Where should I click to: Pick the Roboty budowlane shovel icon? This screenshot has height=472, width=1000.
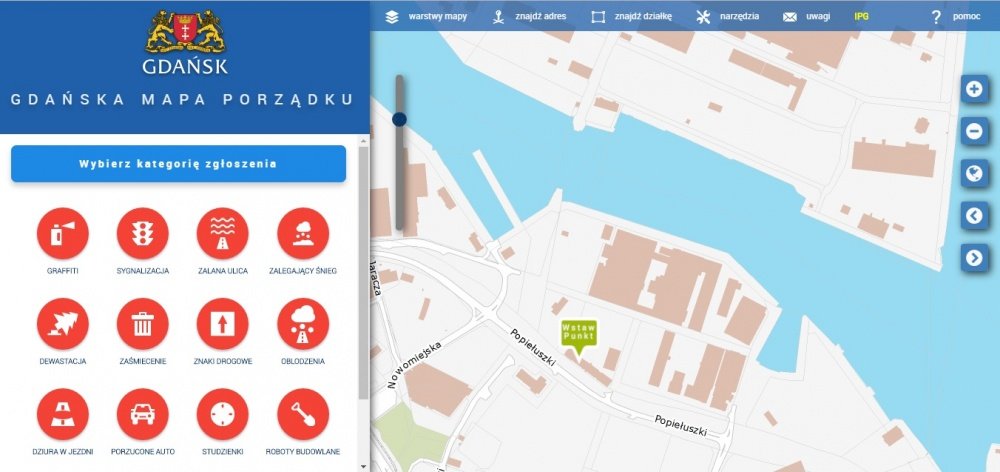click(302, 414)
